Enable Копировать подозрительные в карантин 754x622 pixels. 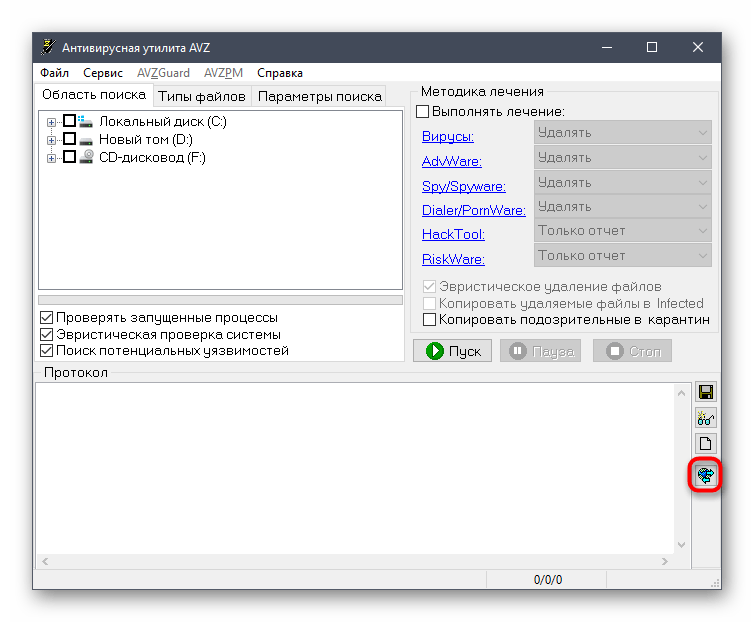click(x=429, y=320)
